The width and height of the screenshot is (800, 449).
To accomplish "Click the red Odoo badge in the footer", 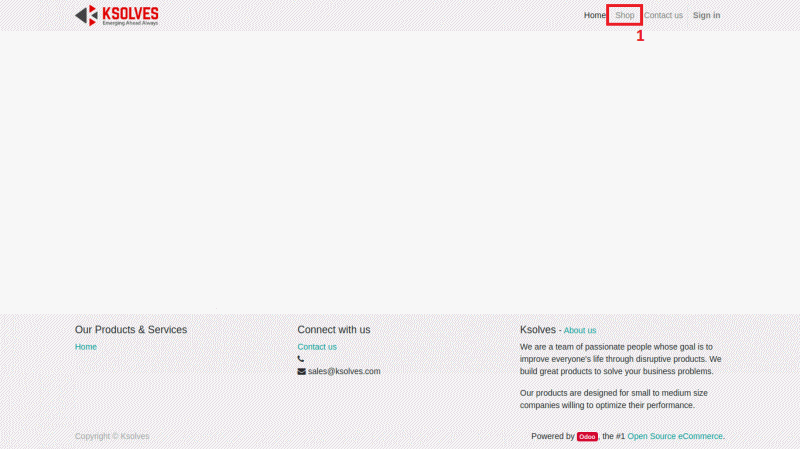I will point(587,436).
